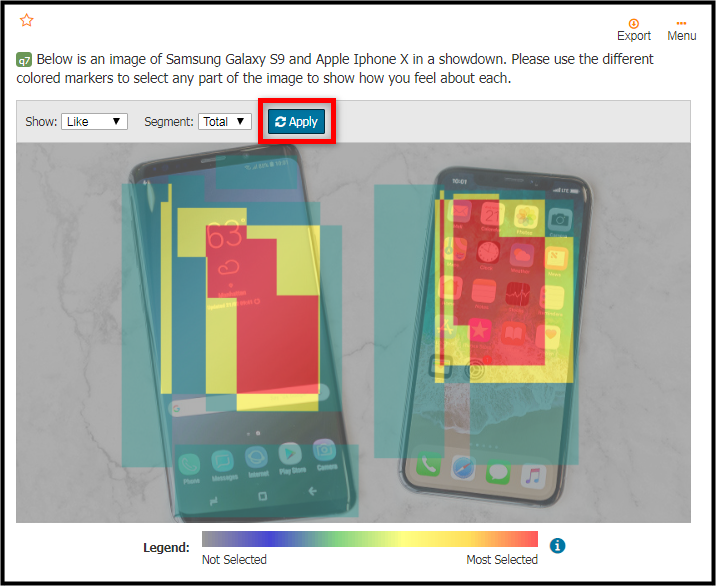Click the Messages icon on Samsung dock
Image resolution: width=716 pixels, height=586 pixels.
(222, 460)
